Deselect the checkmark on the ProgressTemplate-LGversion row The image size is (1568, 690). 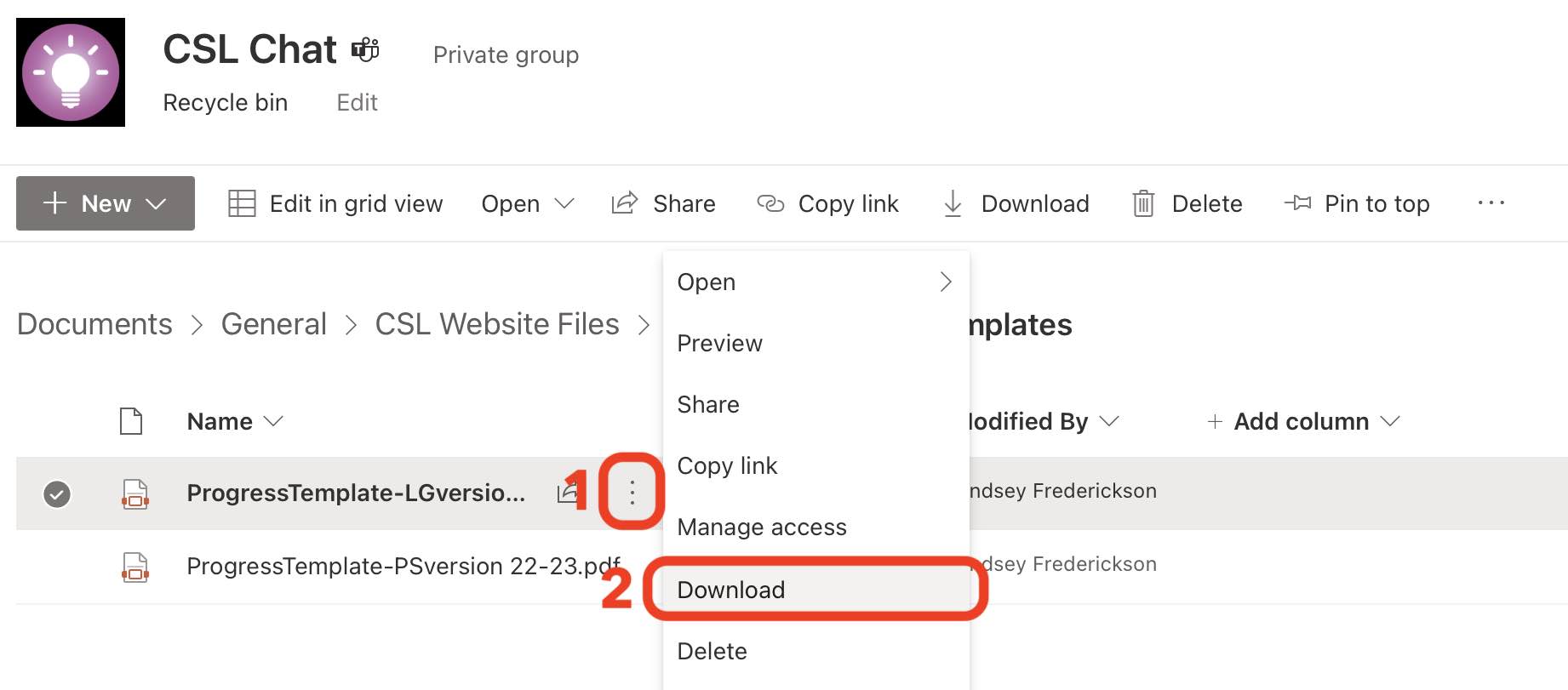pos(57,493)
